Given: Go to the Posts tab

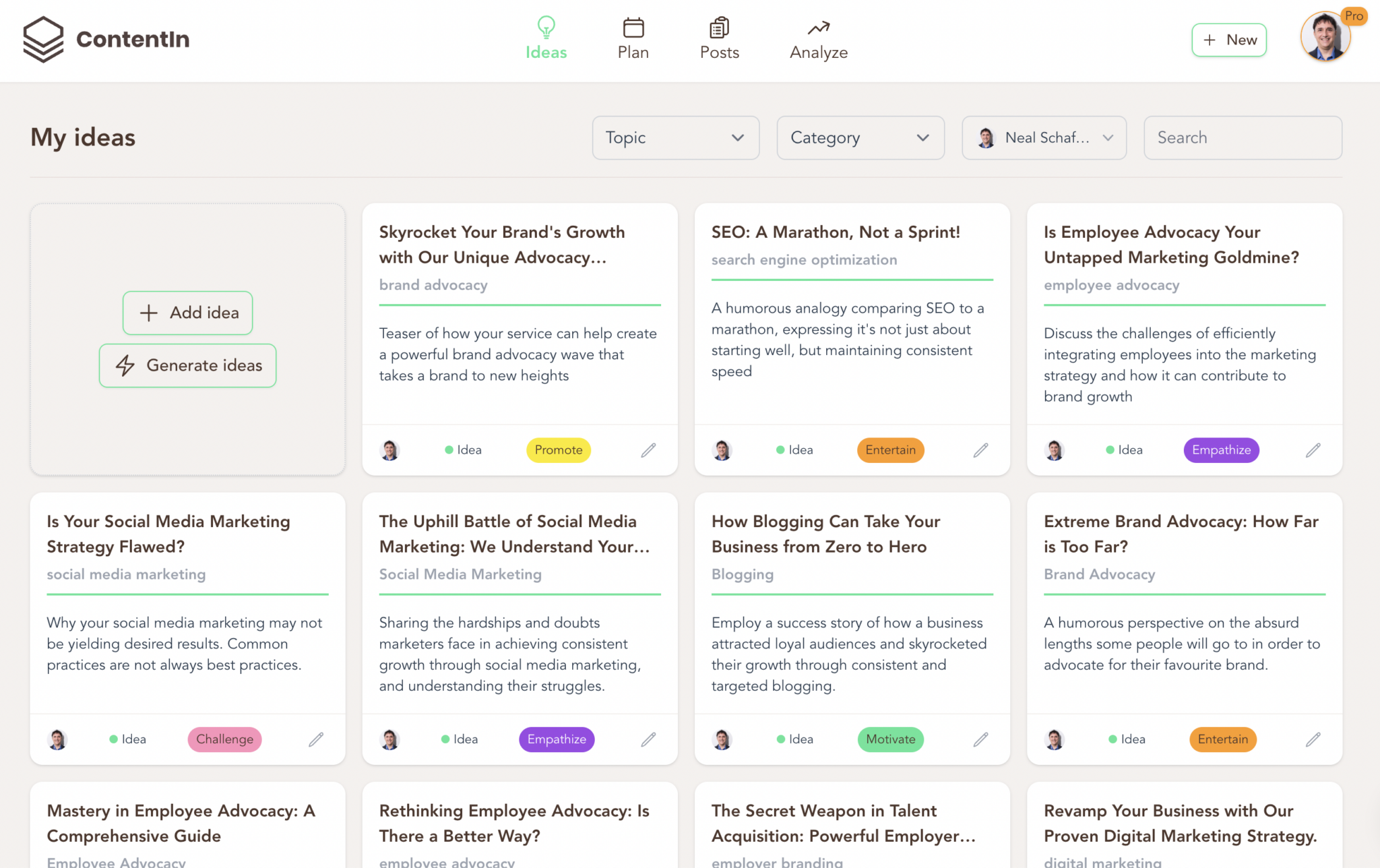Looking at the screenshot, I should pos(719,38).
